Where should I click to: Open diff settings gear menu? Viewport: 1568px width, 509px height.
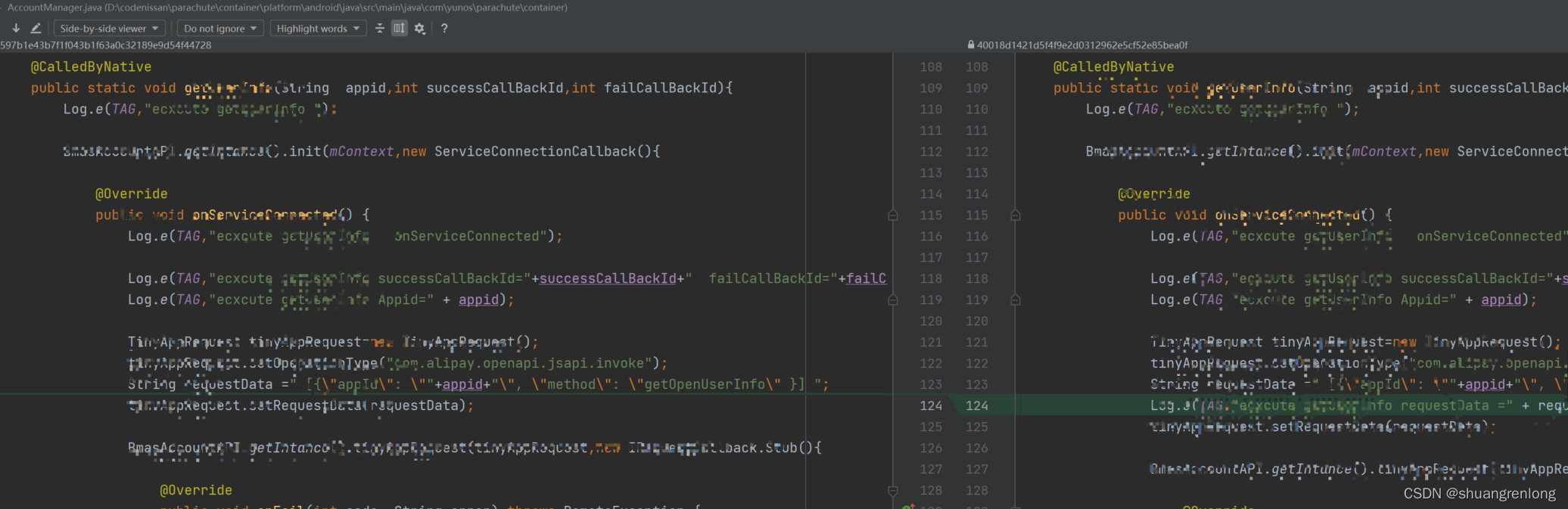coord(420,28)
